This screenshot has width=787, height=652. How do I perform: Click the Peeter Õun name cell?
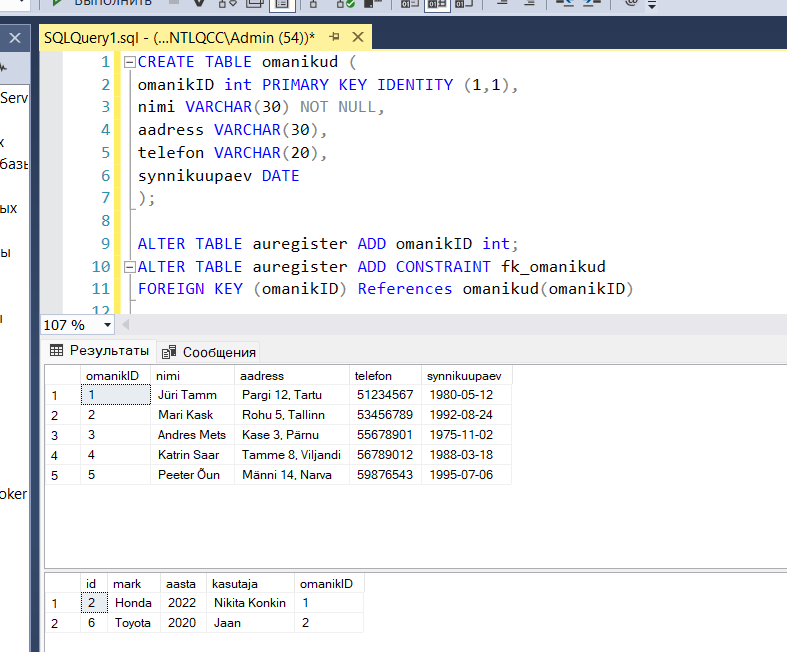click(x=192, y=475)
